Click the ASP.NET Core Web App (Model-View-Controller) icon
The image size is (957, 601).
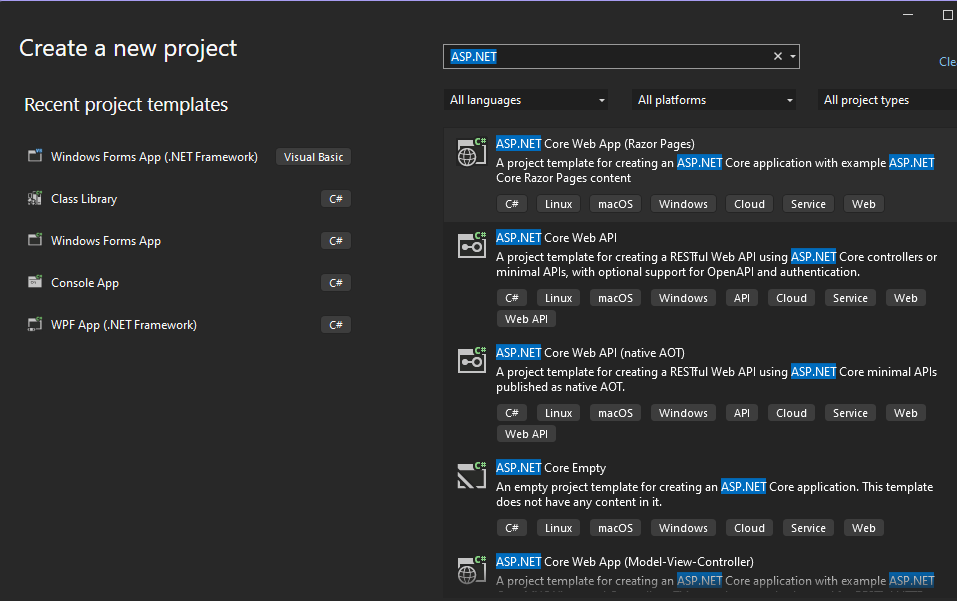tap(472, 570)
